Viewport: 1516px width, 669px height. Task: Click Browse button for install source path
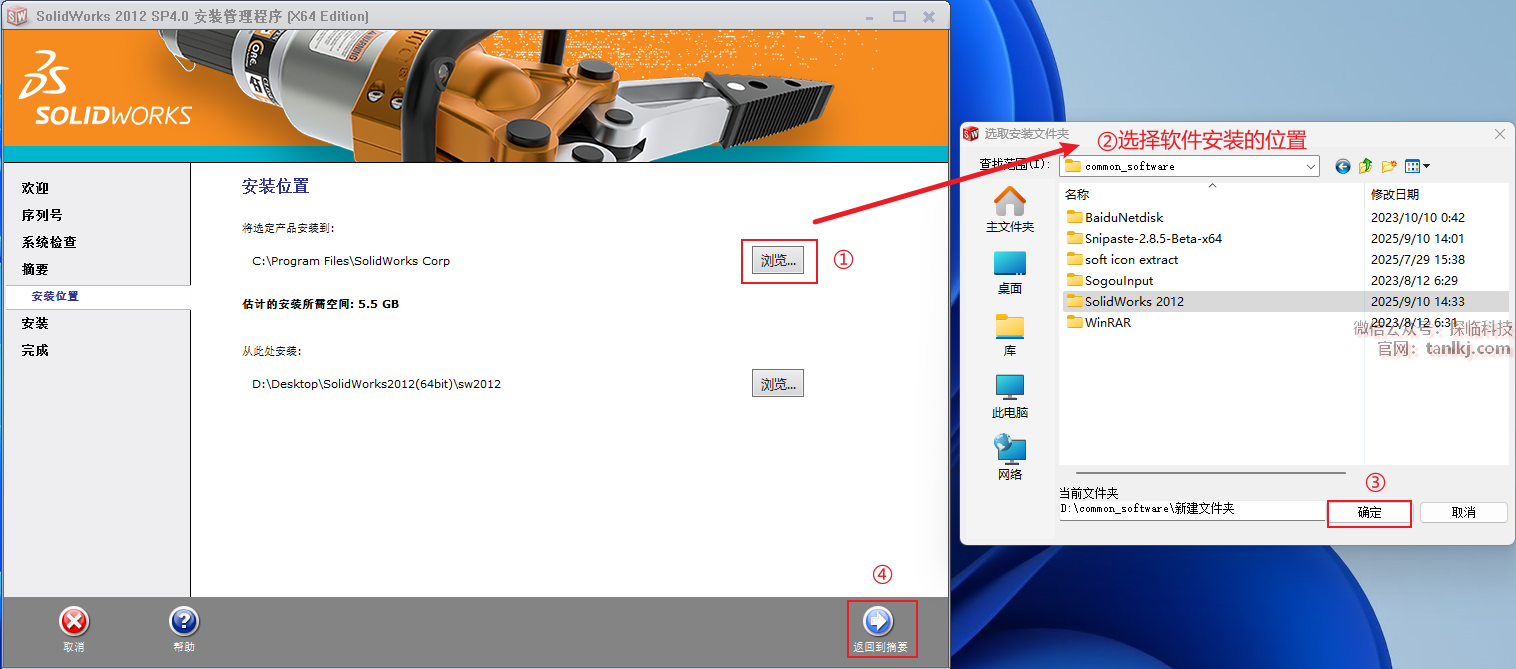[778, 384]
